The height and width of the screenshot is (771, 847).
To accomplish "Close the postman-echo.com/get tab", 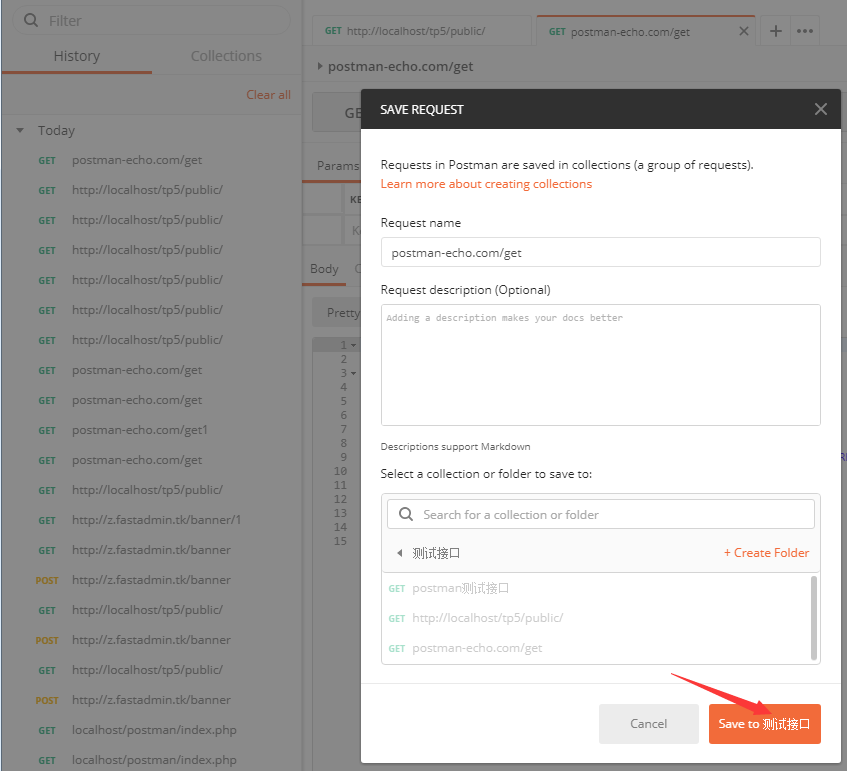I will coord(744,31).
